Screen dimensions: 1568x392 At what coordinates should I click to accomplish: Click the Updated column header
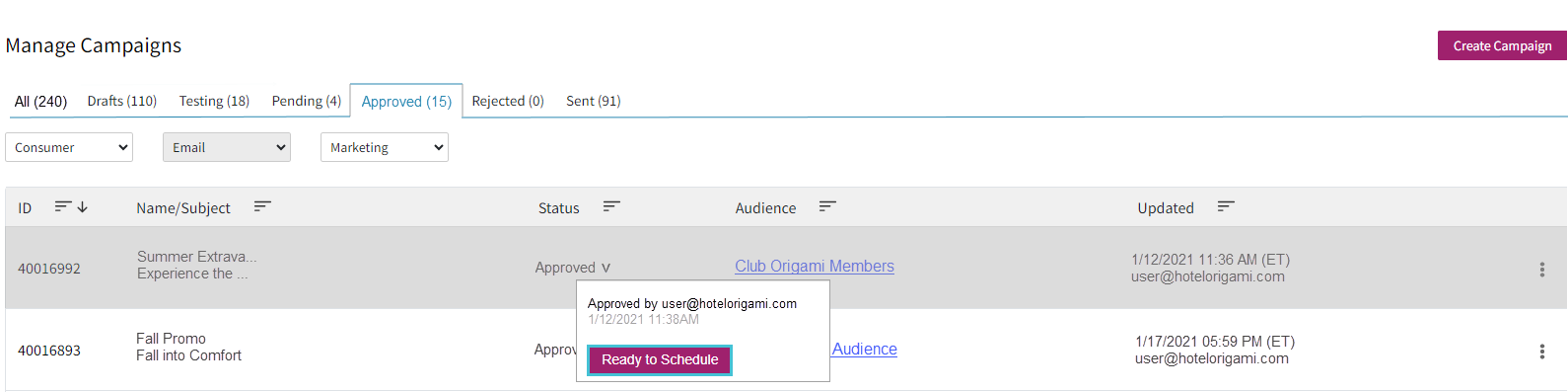pyautogui.click(x=1166, y=207)
